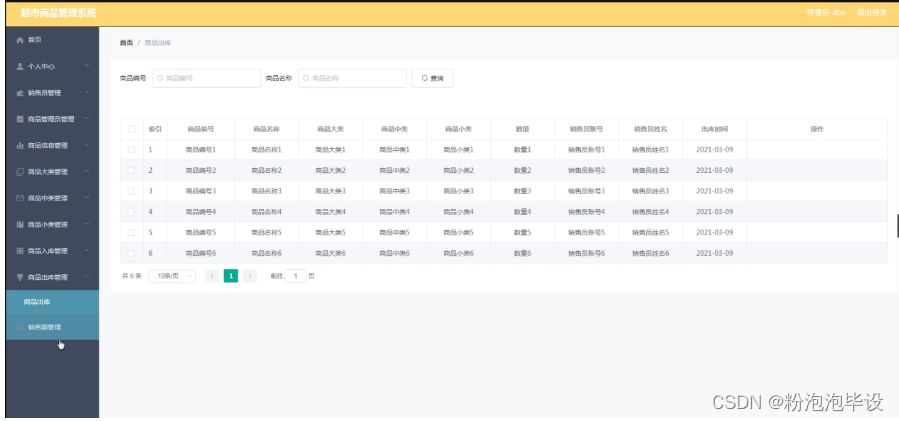The height and width of the screenshot is (421, 899).
Task: Click 管理员 abo account label
Action: click(826, 13)
